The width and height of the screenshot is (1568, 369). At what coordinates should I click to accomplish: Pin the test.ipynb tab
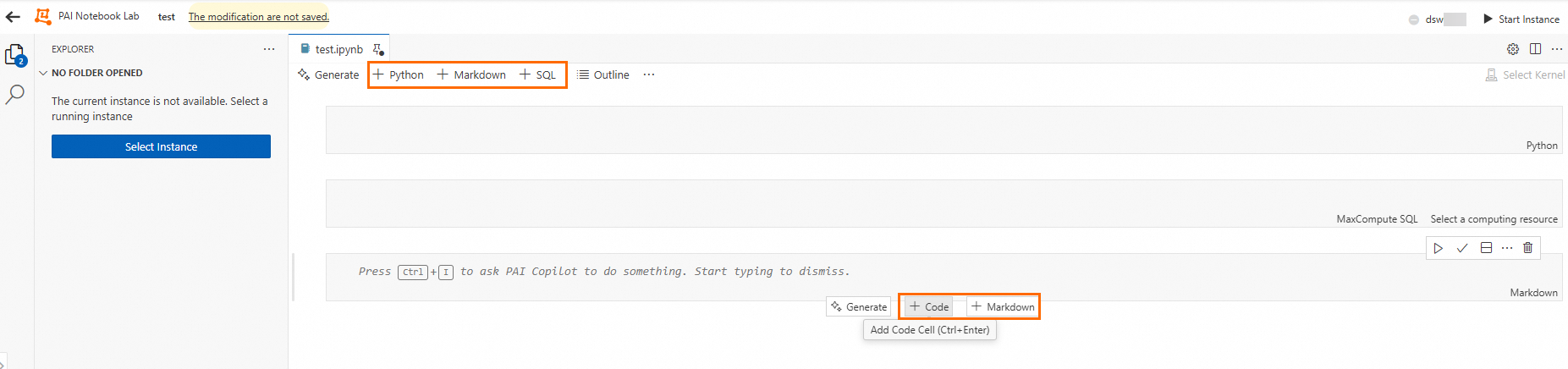pos(377,50)
